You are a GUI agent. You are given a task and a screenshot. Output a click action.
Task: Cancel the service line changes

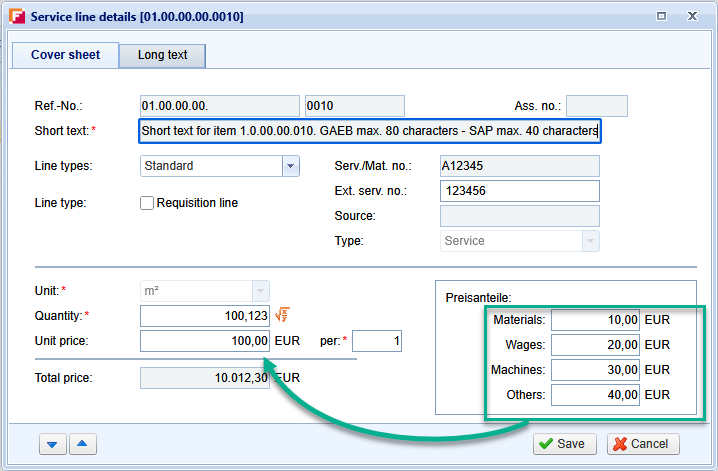(642, 444)
